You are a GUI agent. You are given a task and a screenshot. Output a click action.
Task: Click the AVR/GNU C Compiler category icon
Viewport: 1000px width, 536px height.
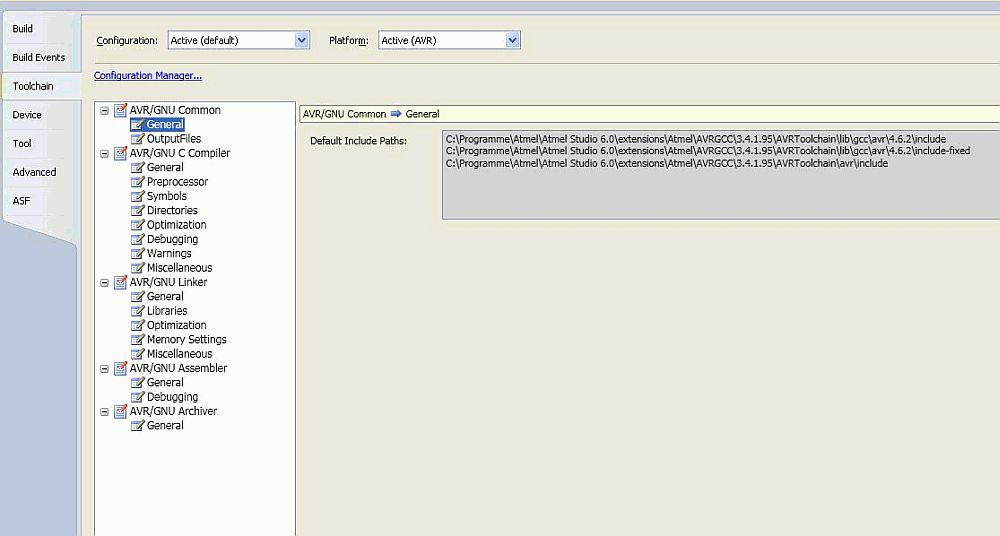(121, 153)
